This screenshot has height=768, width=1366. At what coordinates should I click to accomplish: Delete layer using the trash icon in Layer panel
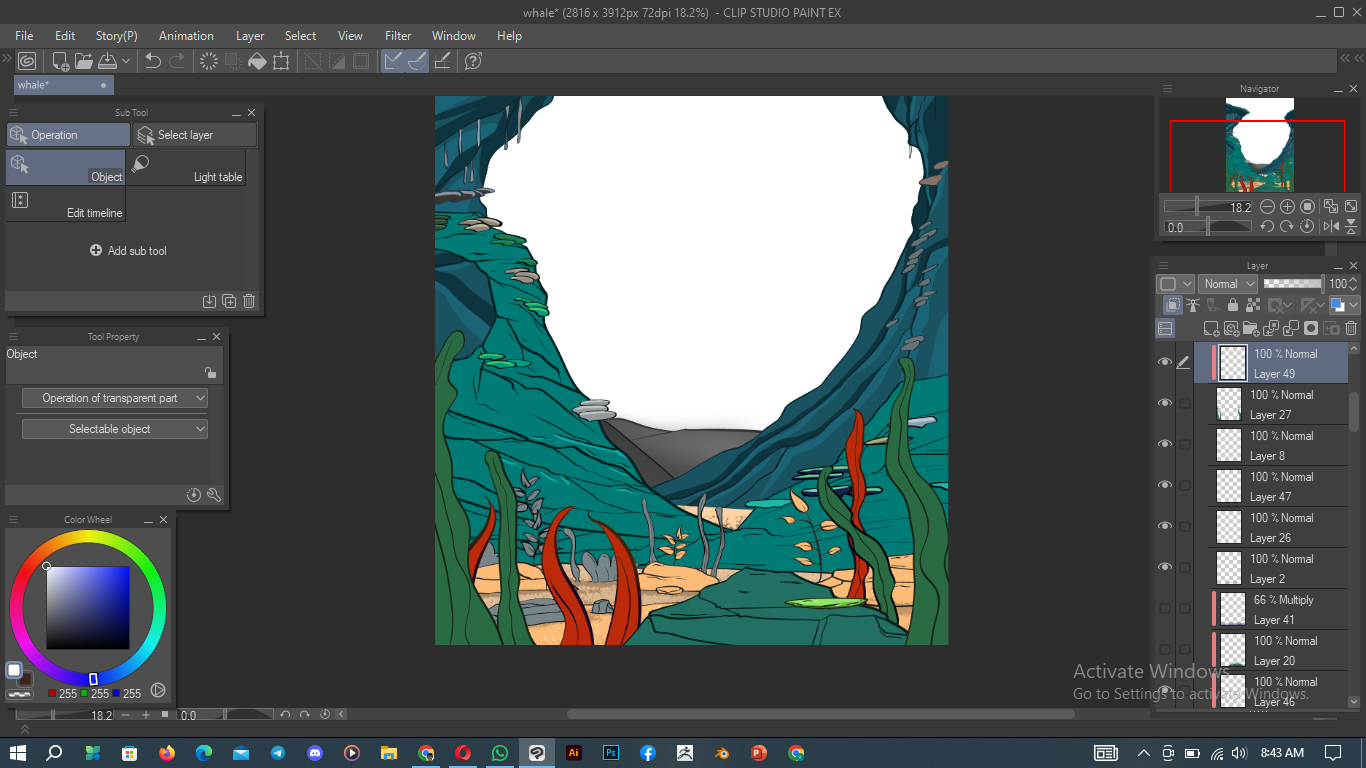click(1351, 328)
